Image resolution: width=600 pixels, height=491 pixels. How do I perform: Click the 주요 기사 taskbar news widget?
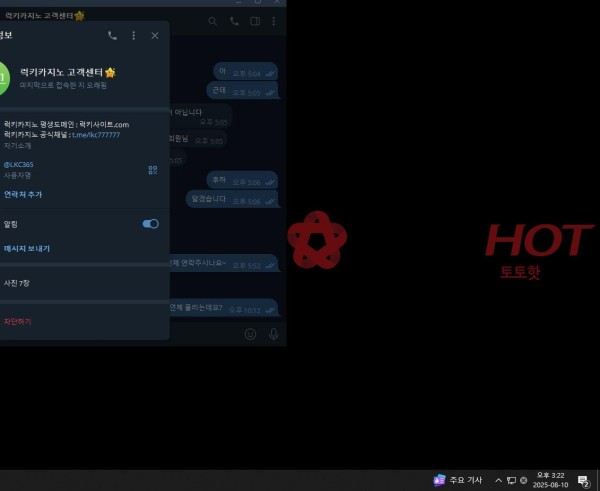tap(458, 480)
